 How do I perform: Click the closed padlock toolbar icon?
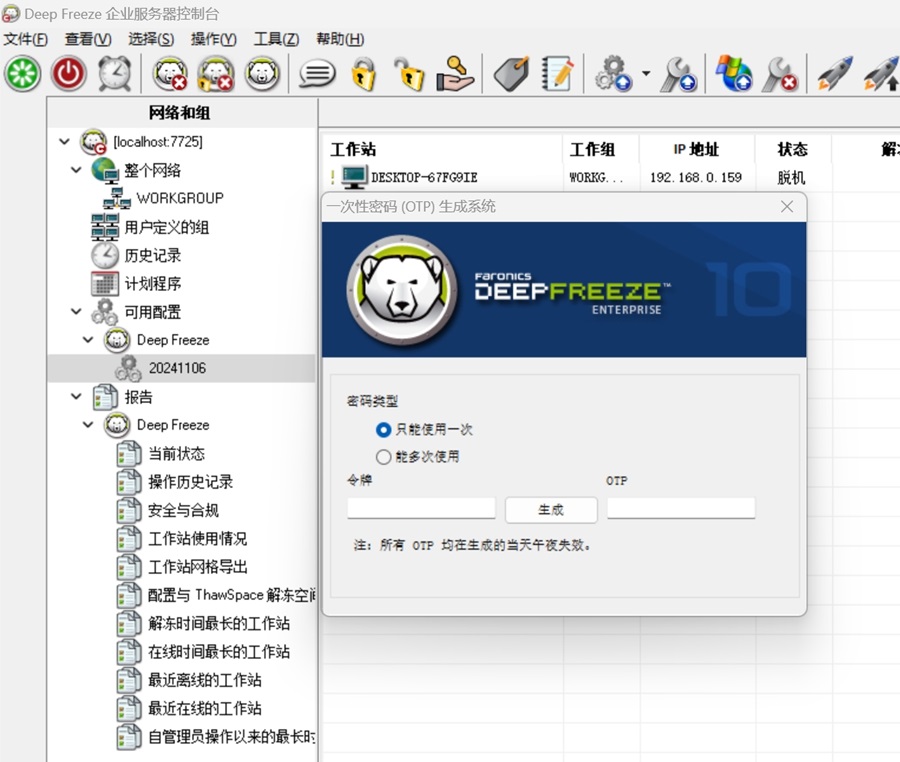click(363, 74)
